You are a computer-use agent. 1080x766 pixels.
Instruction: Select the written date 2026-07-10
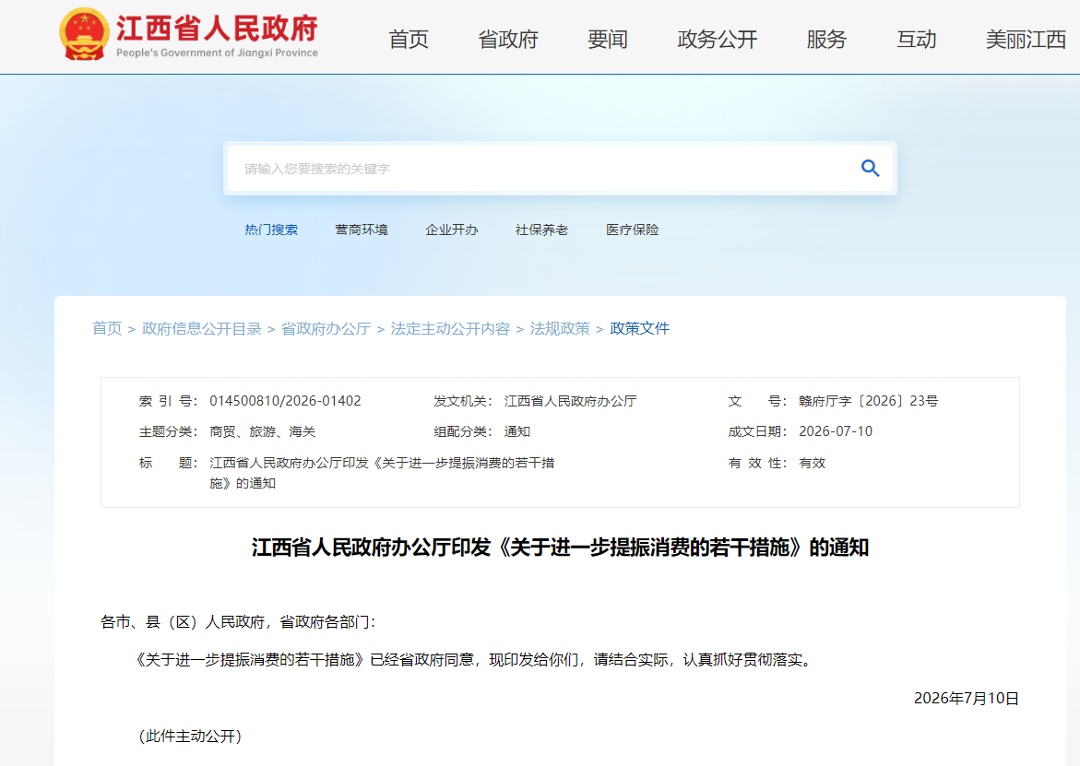835,431
